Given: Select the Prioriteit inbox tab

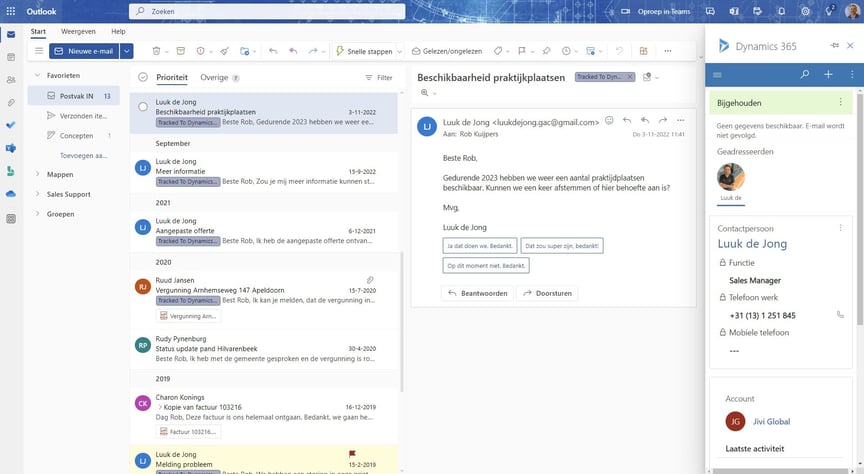Looking at the screenshot, I should click(x=172, y=77).
